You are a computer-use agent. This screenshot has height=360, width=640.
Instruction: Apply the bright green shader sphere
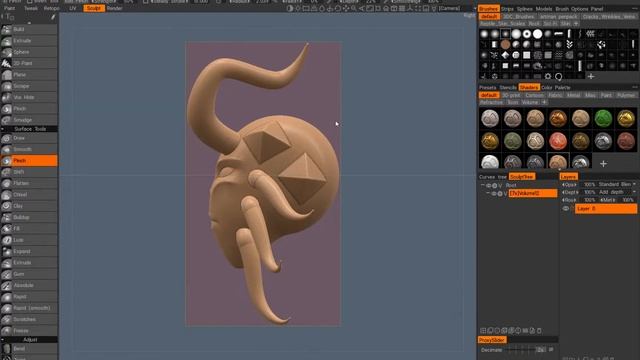(x=603, y=118)
